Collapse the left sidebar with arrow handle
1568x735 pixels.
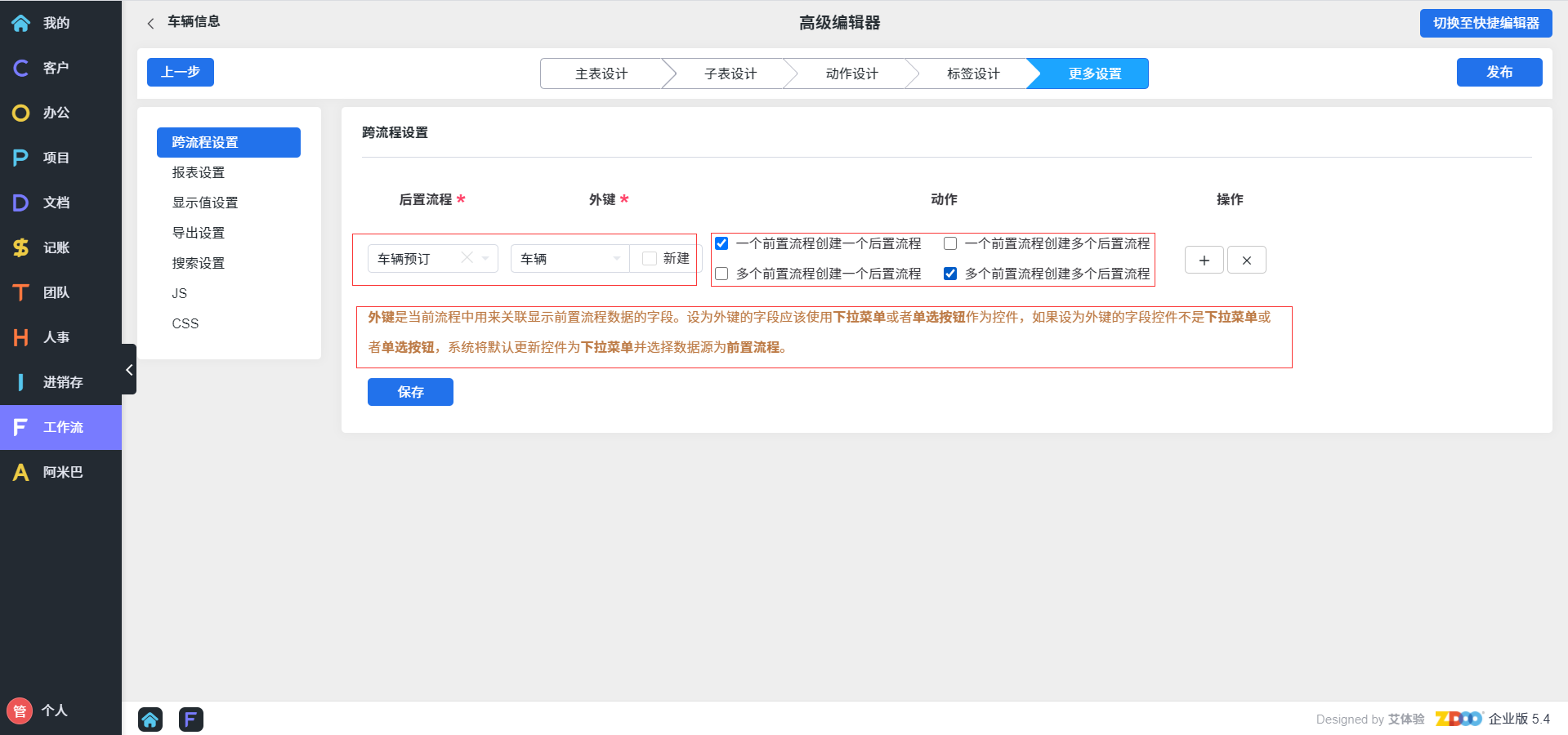129,370
